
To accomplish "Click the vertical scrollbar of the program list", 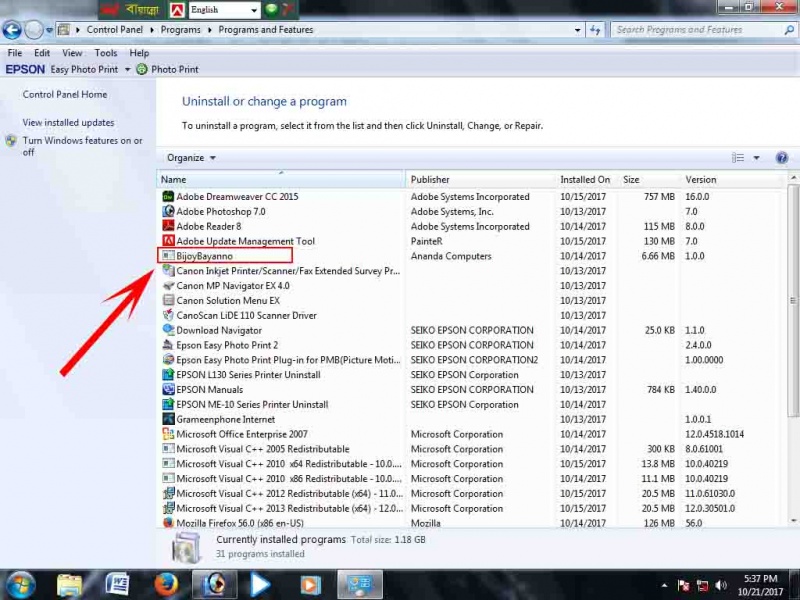I will click(x=793, y=301).
